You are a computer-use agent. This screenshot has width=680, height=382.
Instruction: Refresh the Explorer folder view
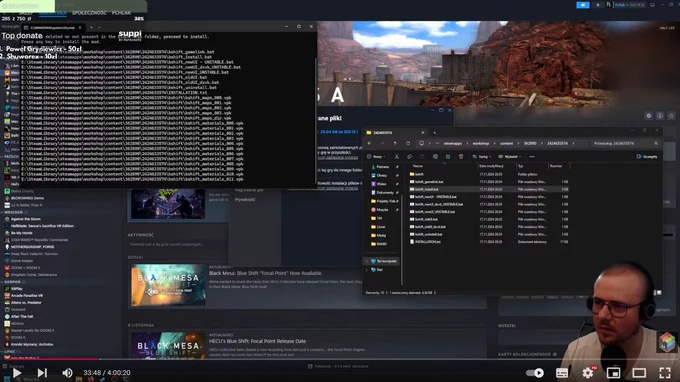tap(408, 143)
